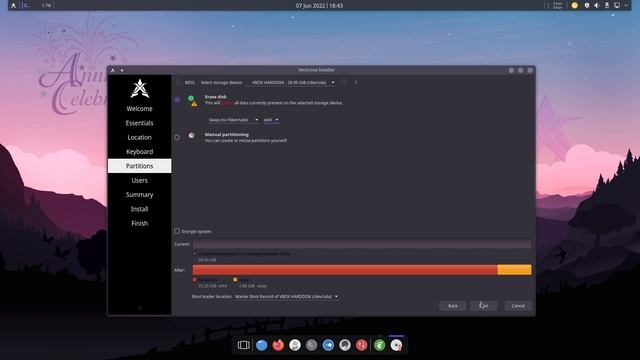Go to the Location step

tap(140, 137)
